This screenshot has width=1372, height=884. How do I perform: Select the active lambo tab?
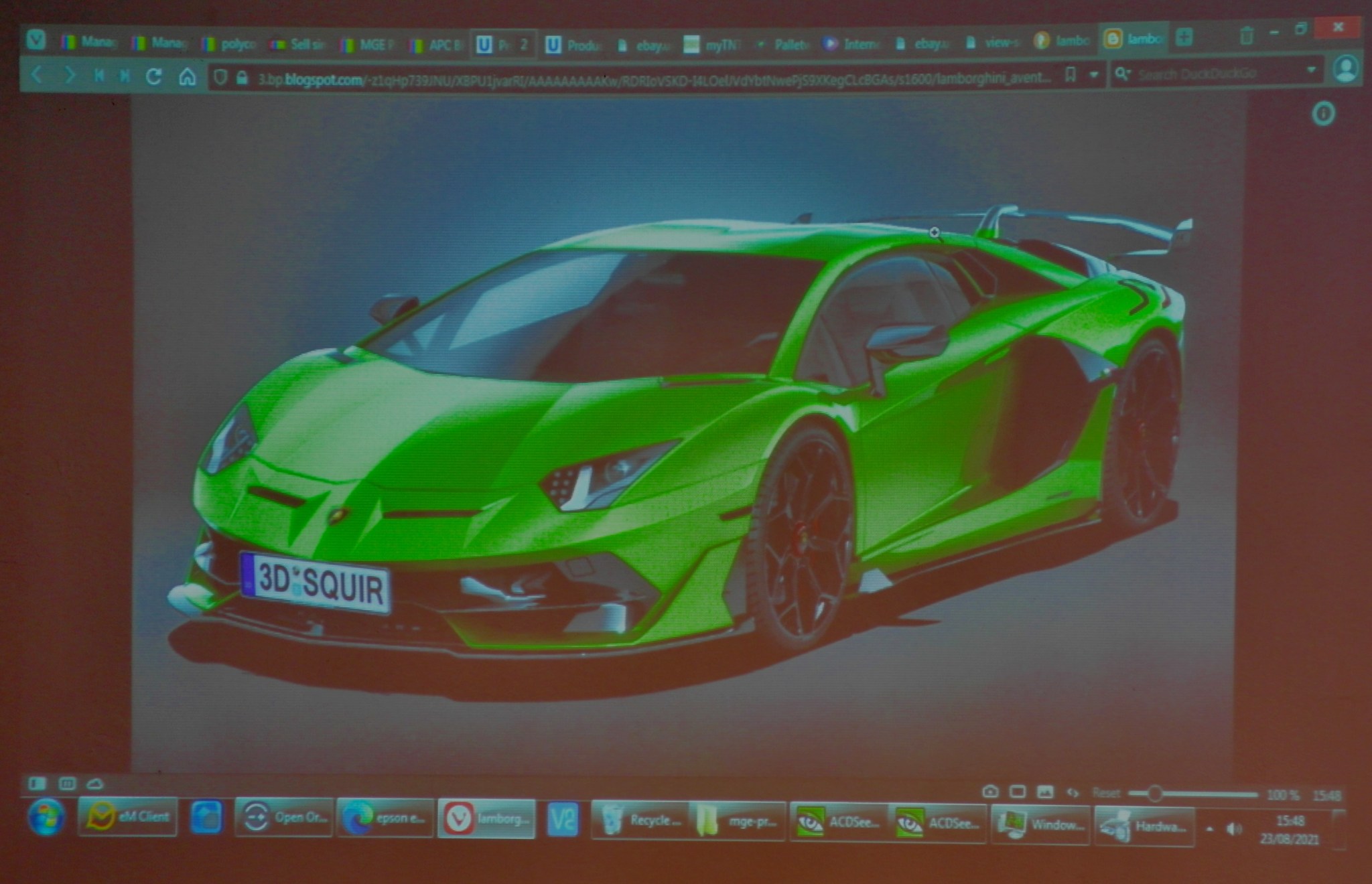[1134, 39]
